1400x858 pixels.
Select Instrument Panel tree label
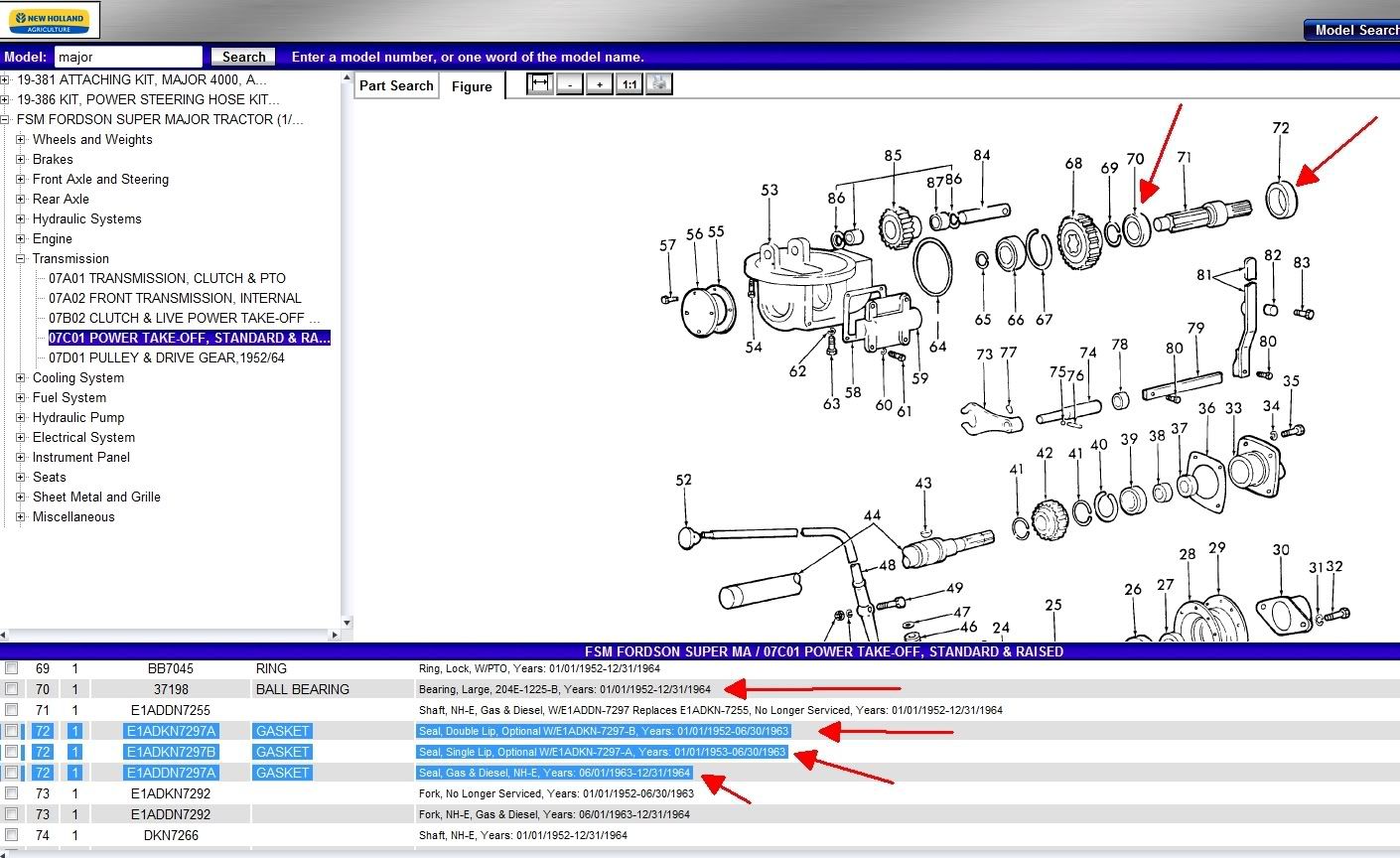[81, 457]
